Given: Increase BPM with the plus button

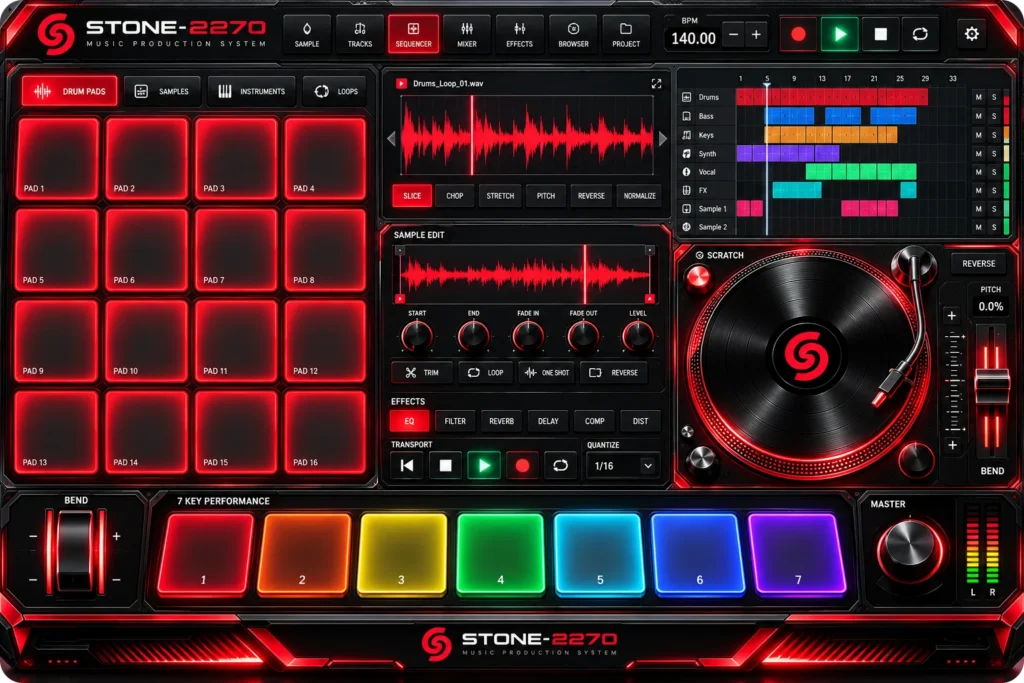Looking at the screenshot, I should (x=756, y=35).
